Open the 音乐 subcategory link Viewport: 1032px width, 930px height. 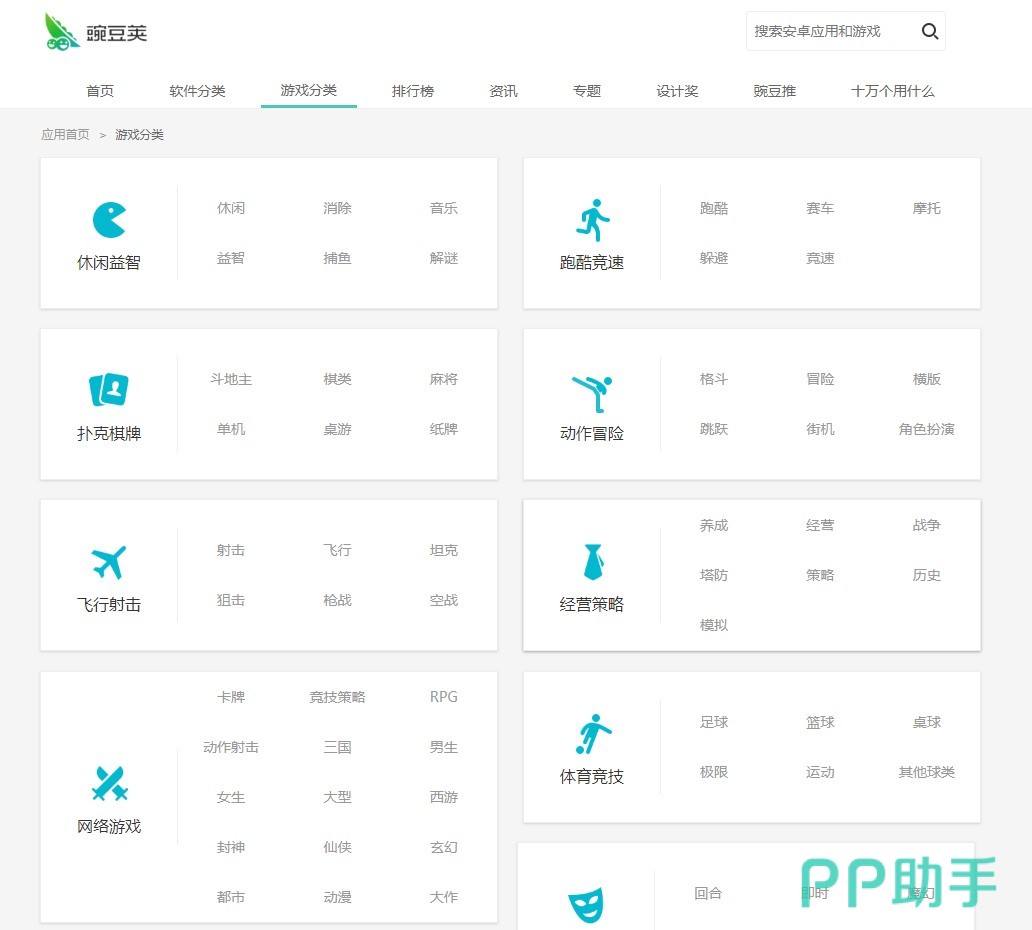coord(444,208)
